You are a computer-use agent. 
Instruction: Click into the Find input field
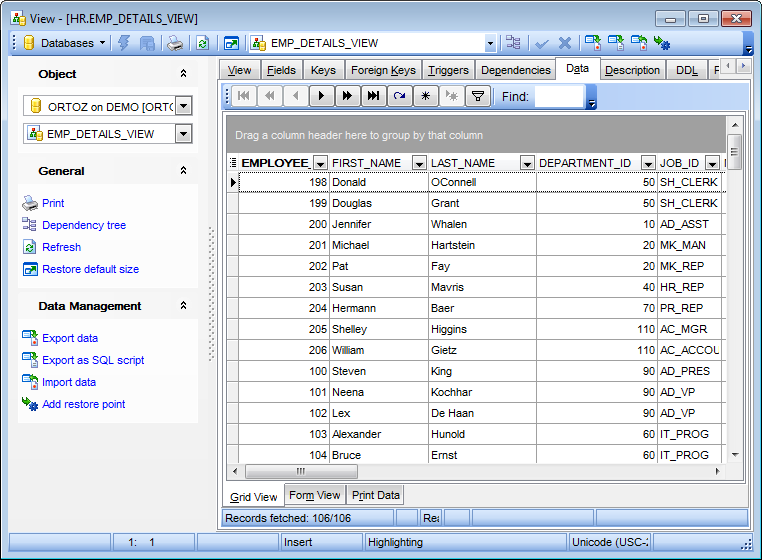558,96
